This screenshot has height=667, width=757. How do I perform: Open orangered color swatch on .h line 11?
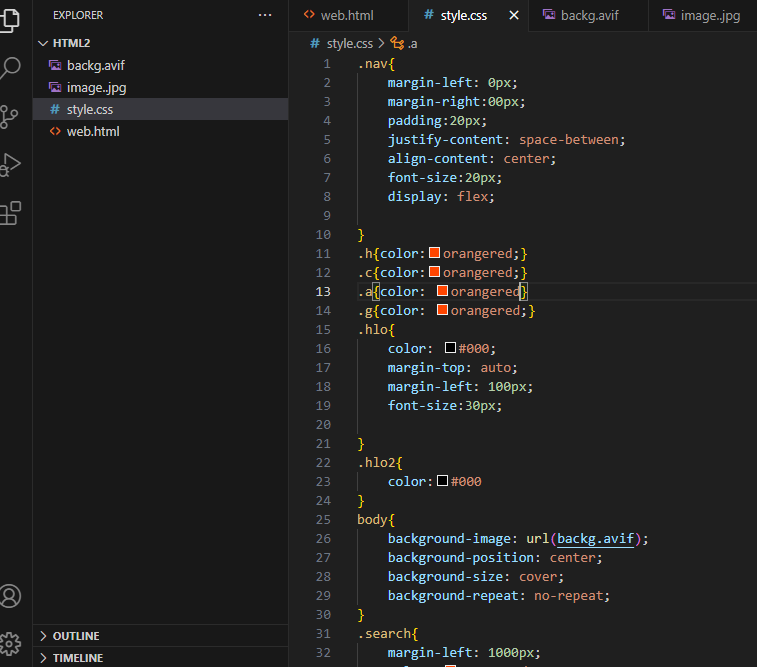pyautogui.click(x=435, y=252)
